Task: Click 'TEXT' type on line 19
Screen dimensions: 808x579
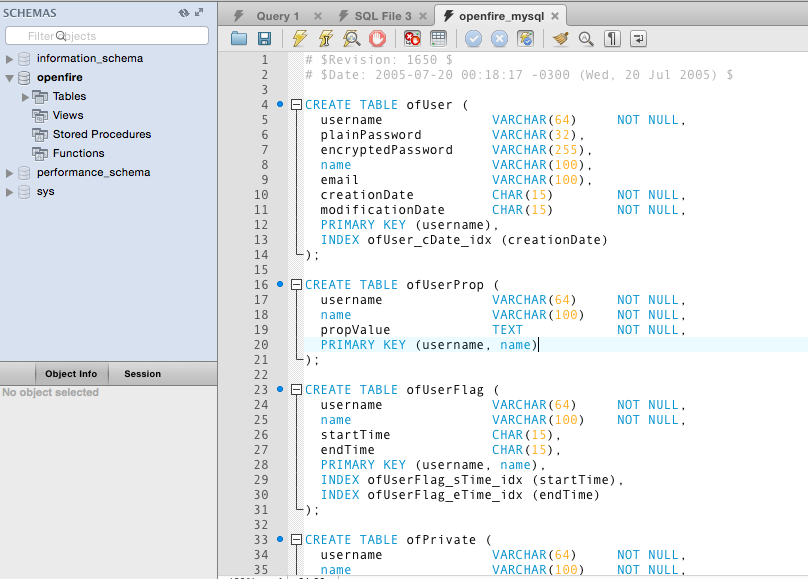Action: [x=507, y=330]
